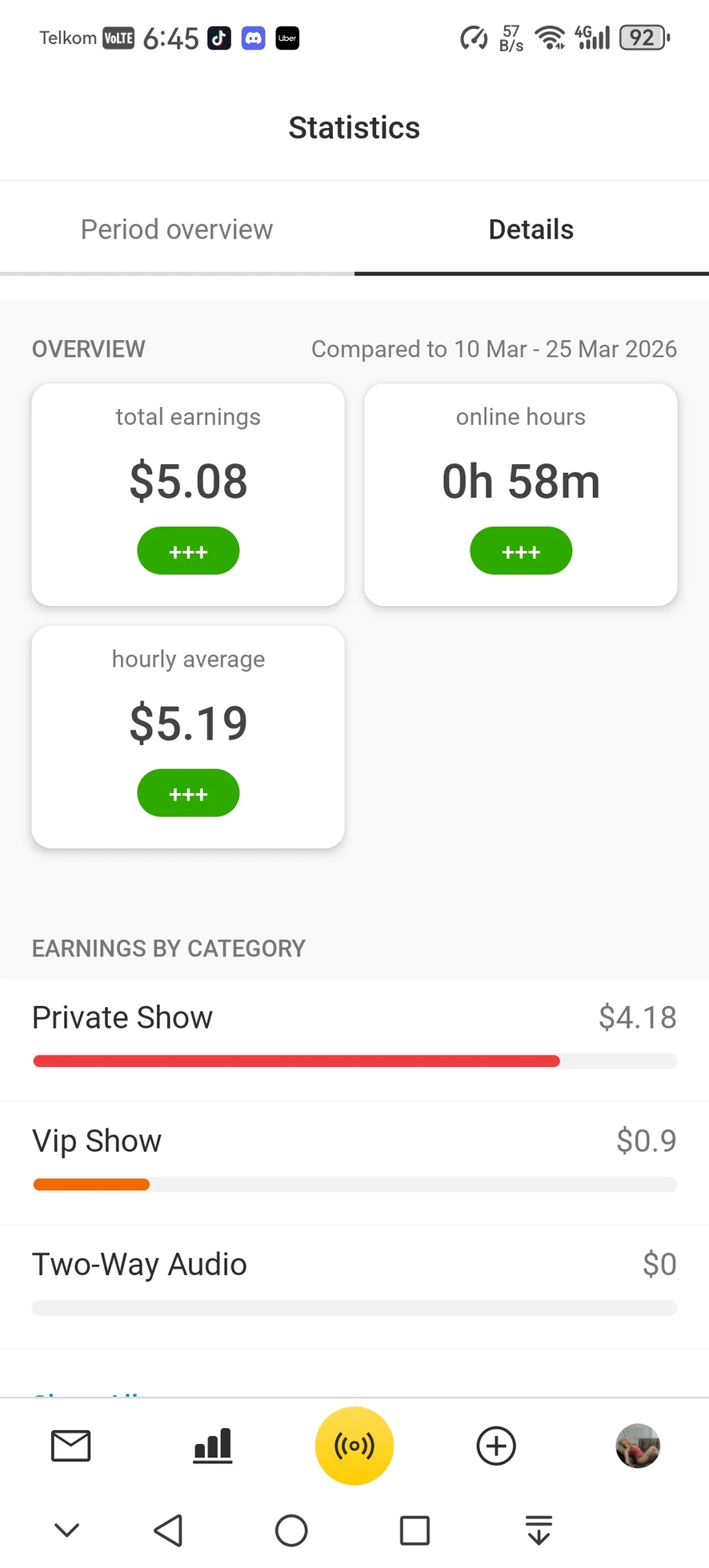Tap the online hours green +++ badge
709x1568 pixels.
(x=521, y=551)
